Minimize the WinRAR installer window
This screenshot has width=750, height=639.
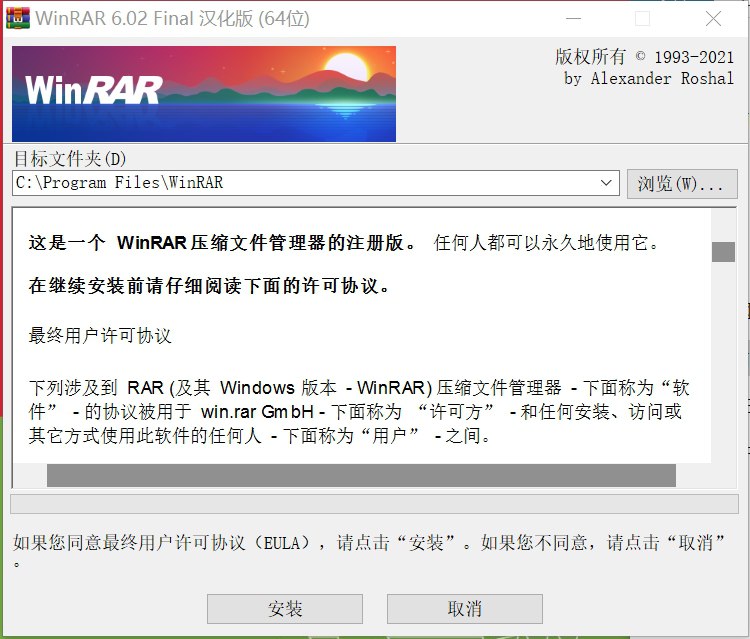[x=574, y=19]
